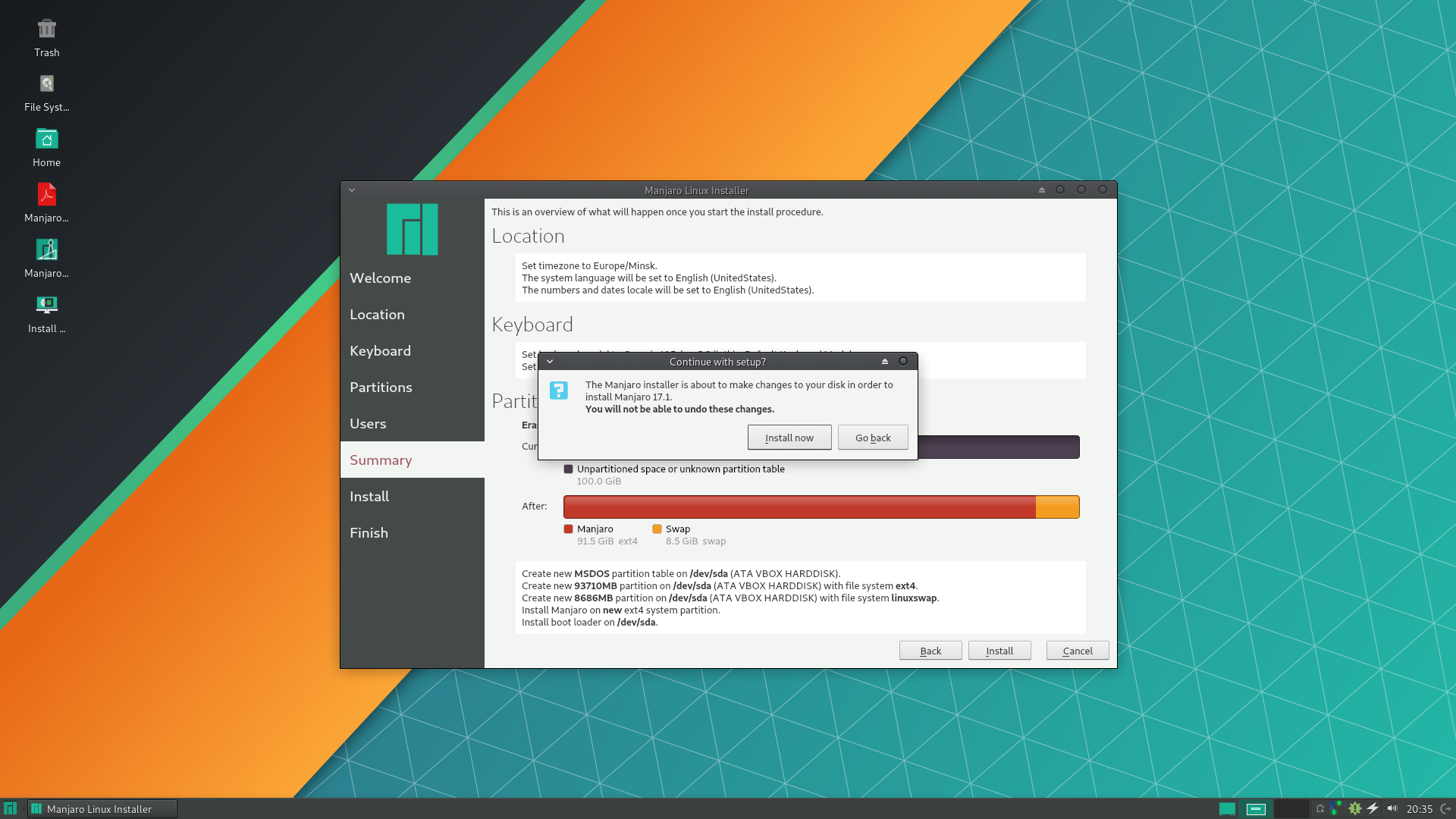
Task: Open the network connection tray icon
Action: click(x=1336, y=808)
